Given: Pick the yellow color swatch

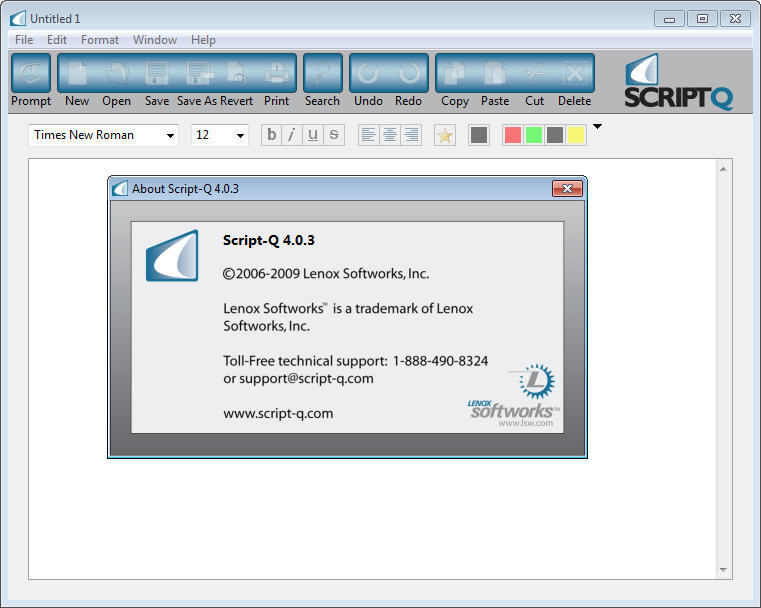Looking at the screenshot, I should [576, 135].
